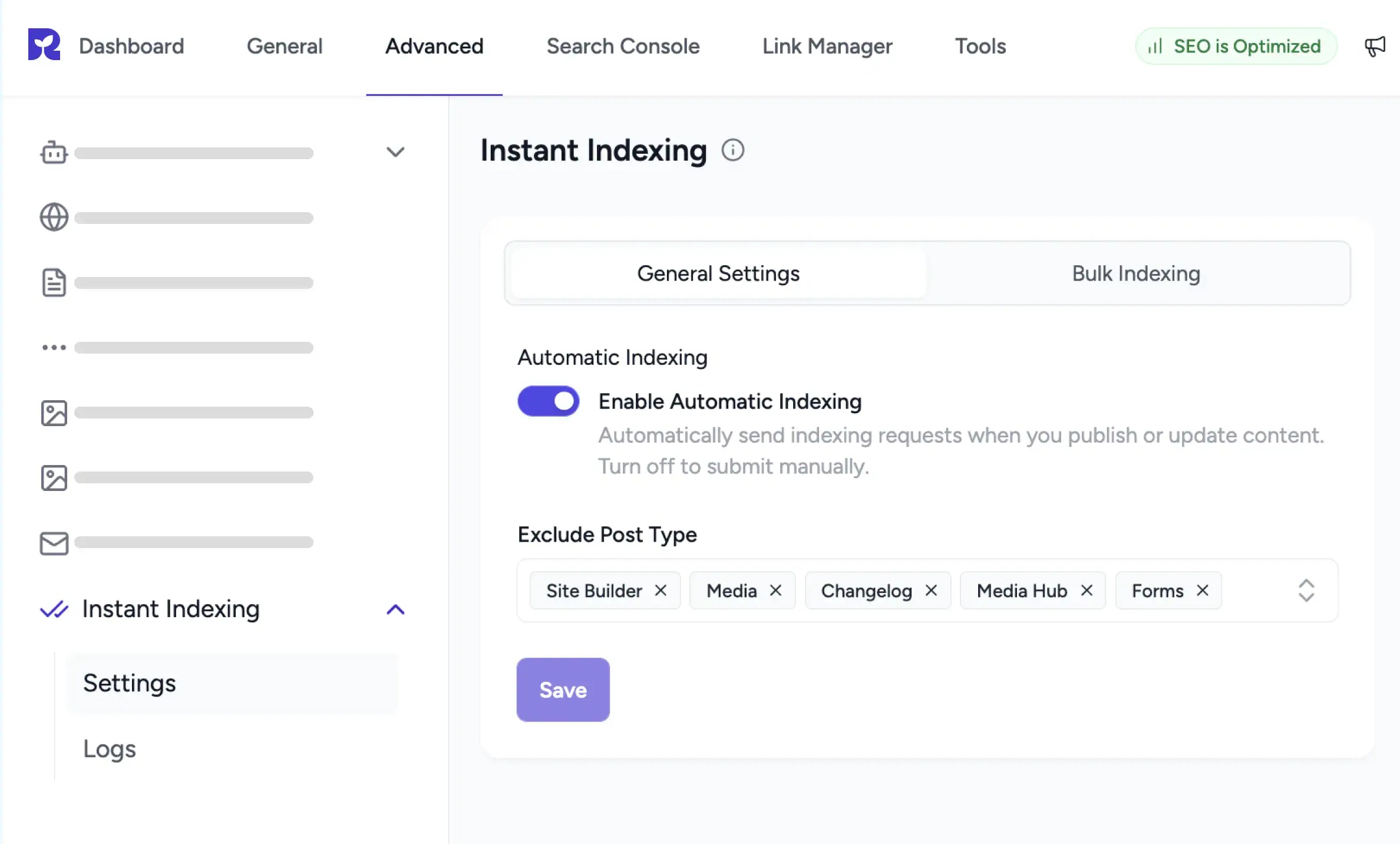The image size is (1400, 844).
Task: Select the General Settings tab
Action: [x=718, y=273]
